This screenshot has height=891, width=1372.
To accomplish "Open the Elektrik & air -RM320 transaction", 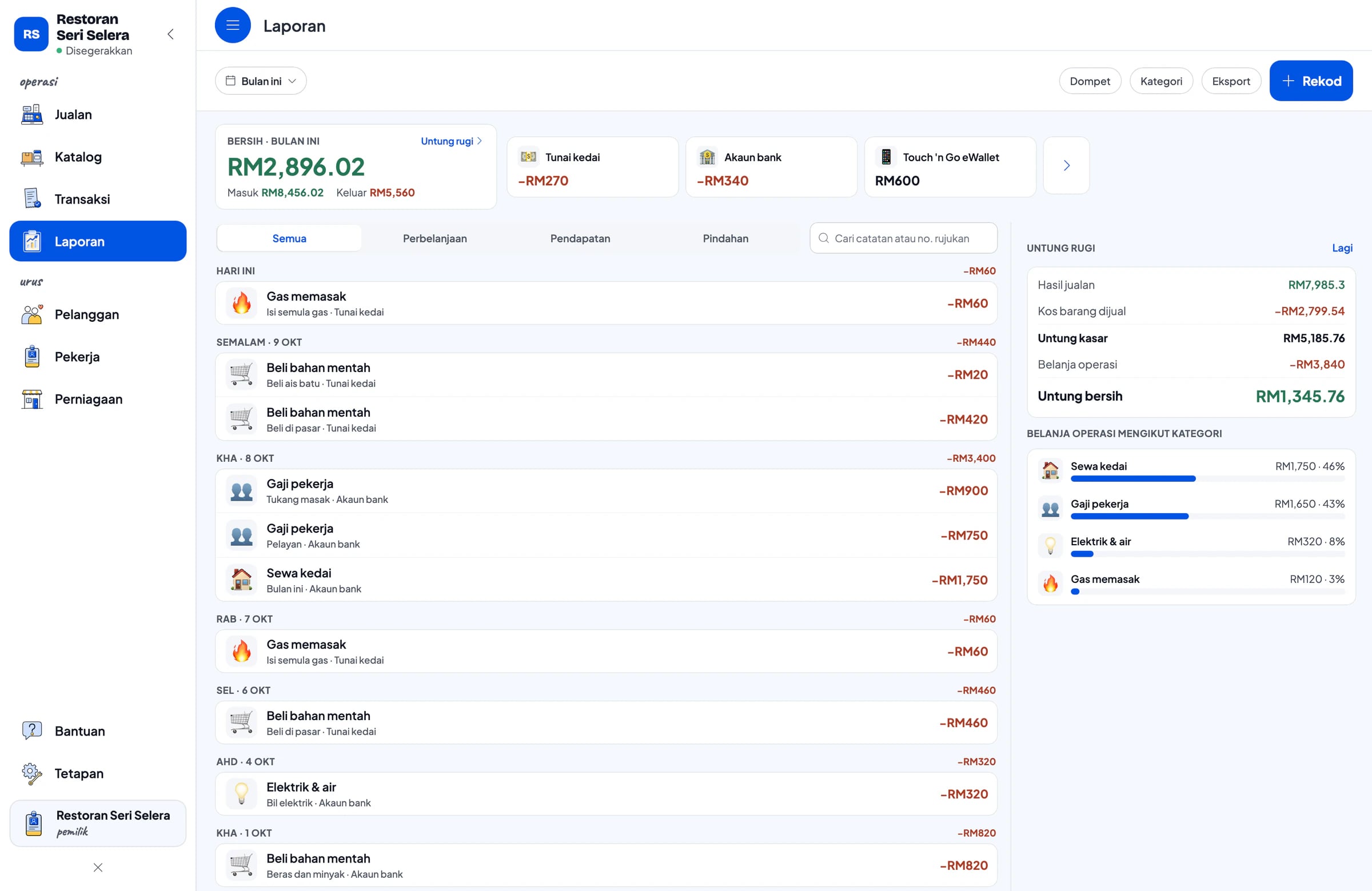I will click(607, 794).
